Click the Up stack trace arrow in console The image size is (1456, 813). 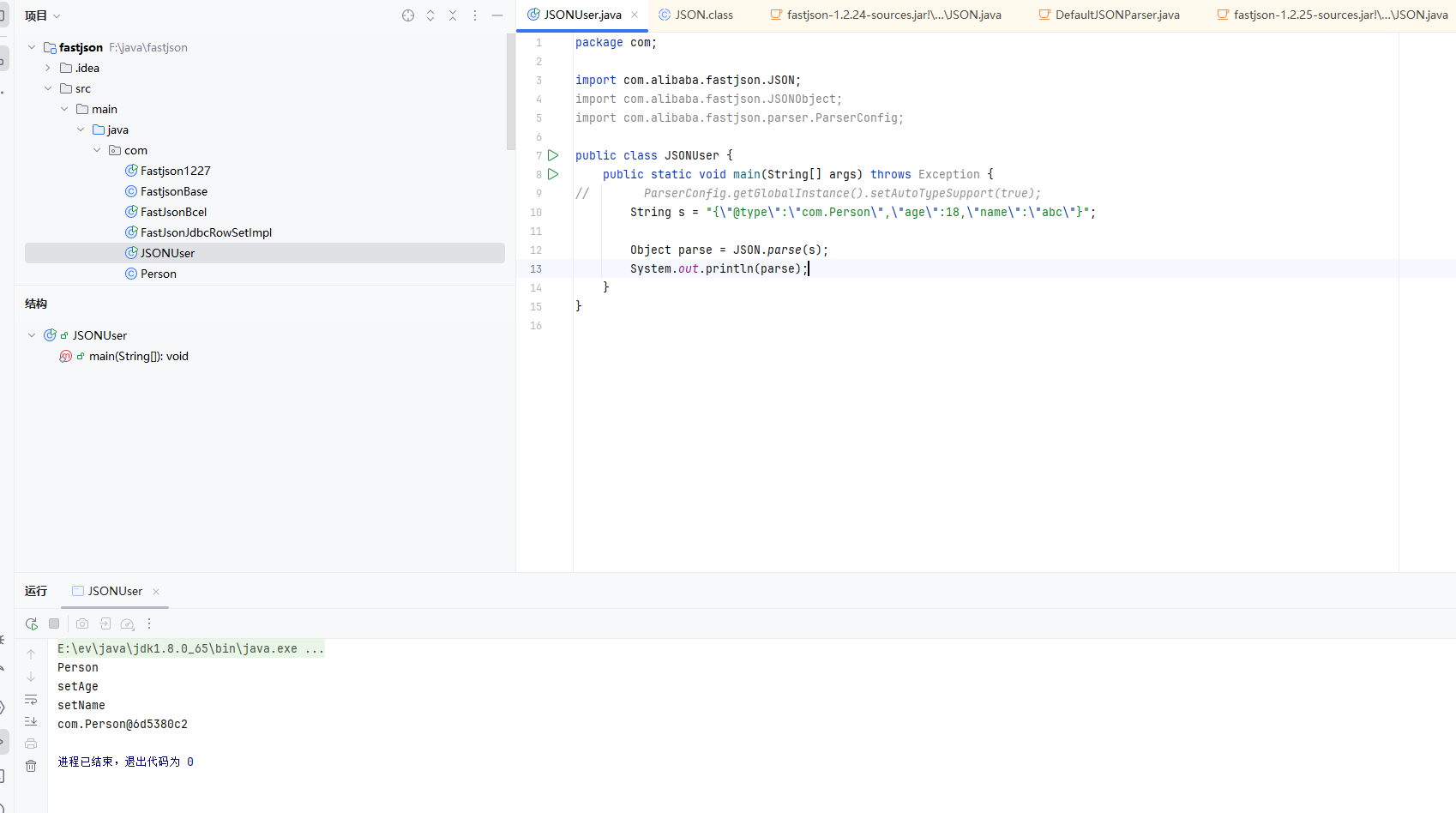[31, 654]
